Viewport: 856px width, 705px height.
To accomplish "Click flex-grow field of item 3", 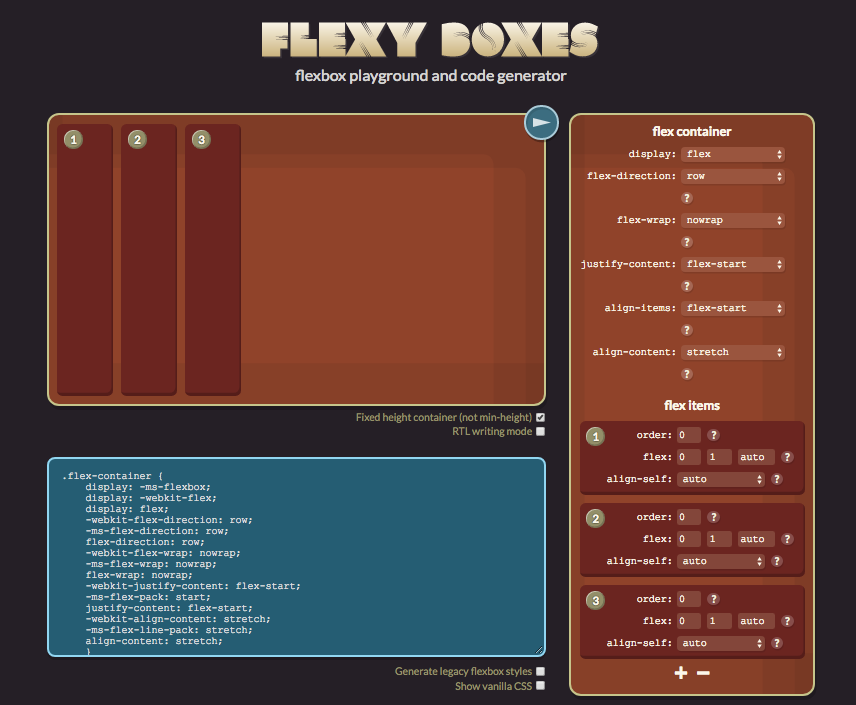I will [x=688, y=621].
